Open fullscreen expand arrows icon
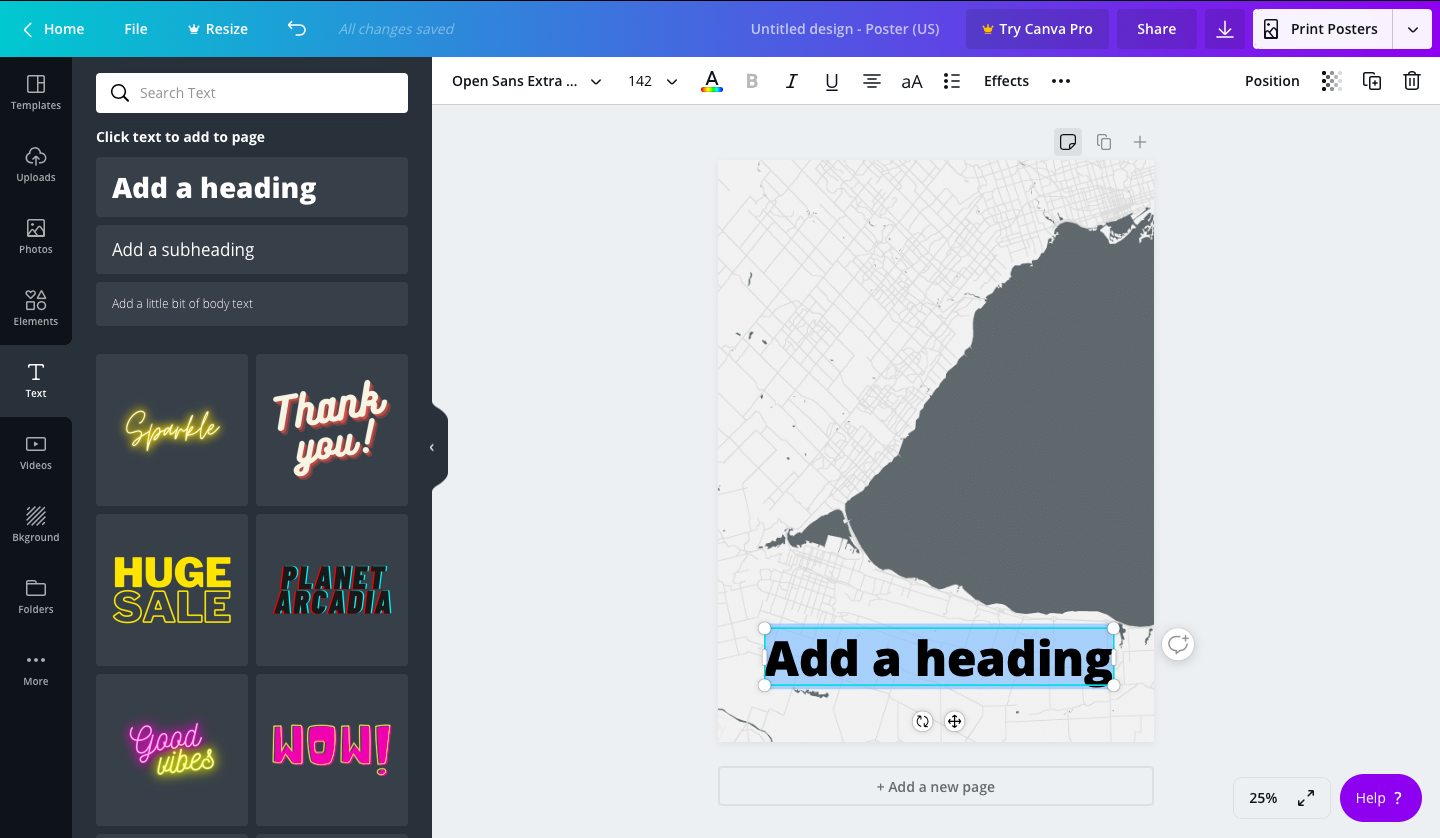 click(1306, 798)
